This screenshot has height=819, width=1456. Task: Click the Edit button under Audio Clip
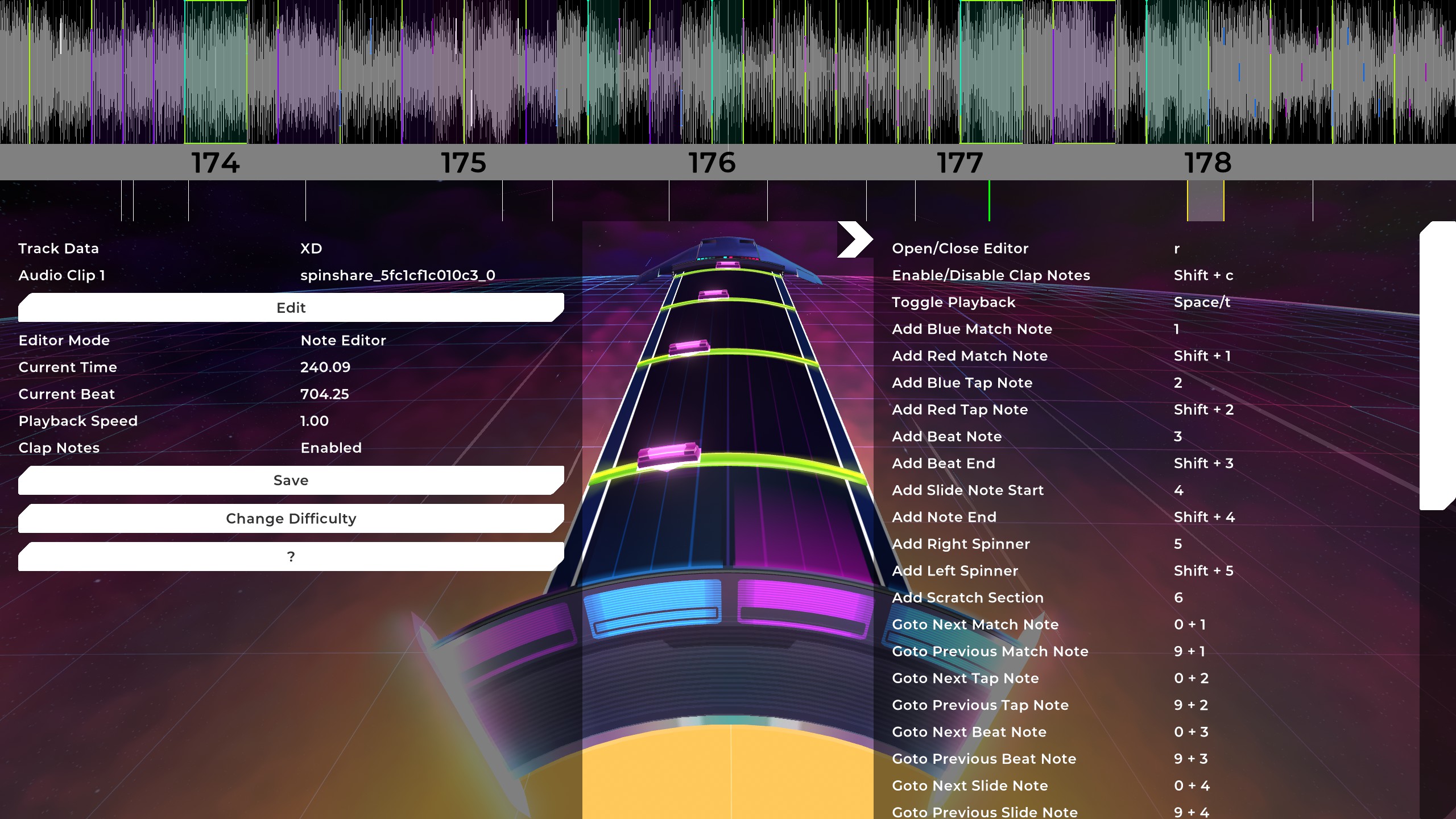[x=291, y=308]
